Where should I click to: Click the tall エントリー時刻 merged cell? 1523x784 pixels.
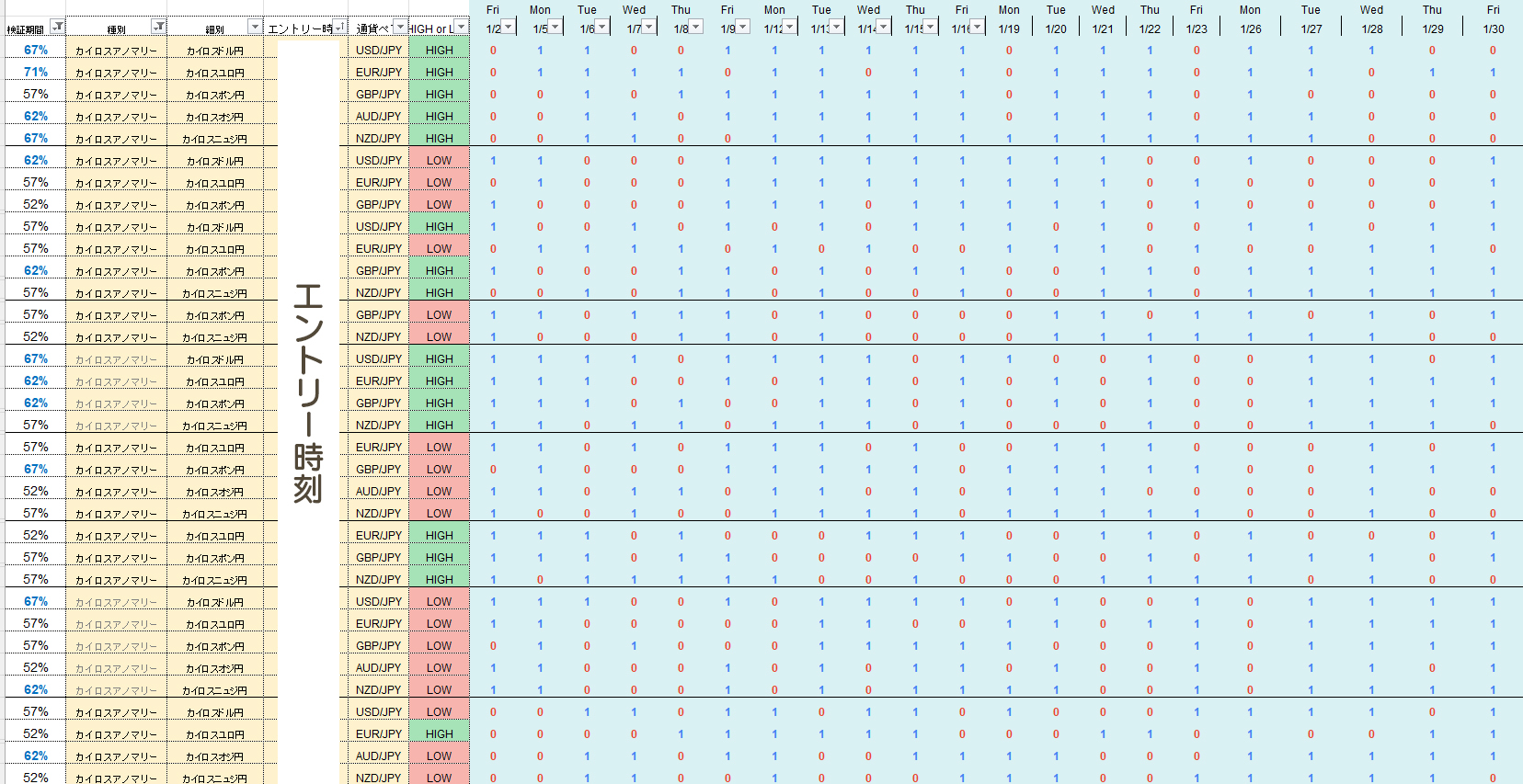308,412
